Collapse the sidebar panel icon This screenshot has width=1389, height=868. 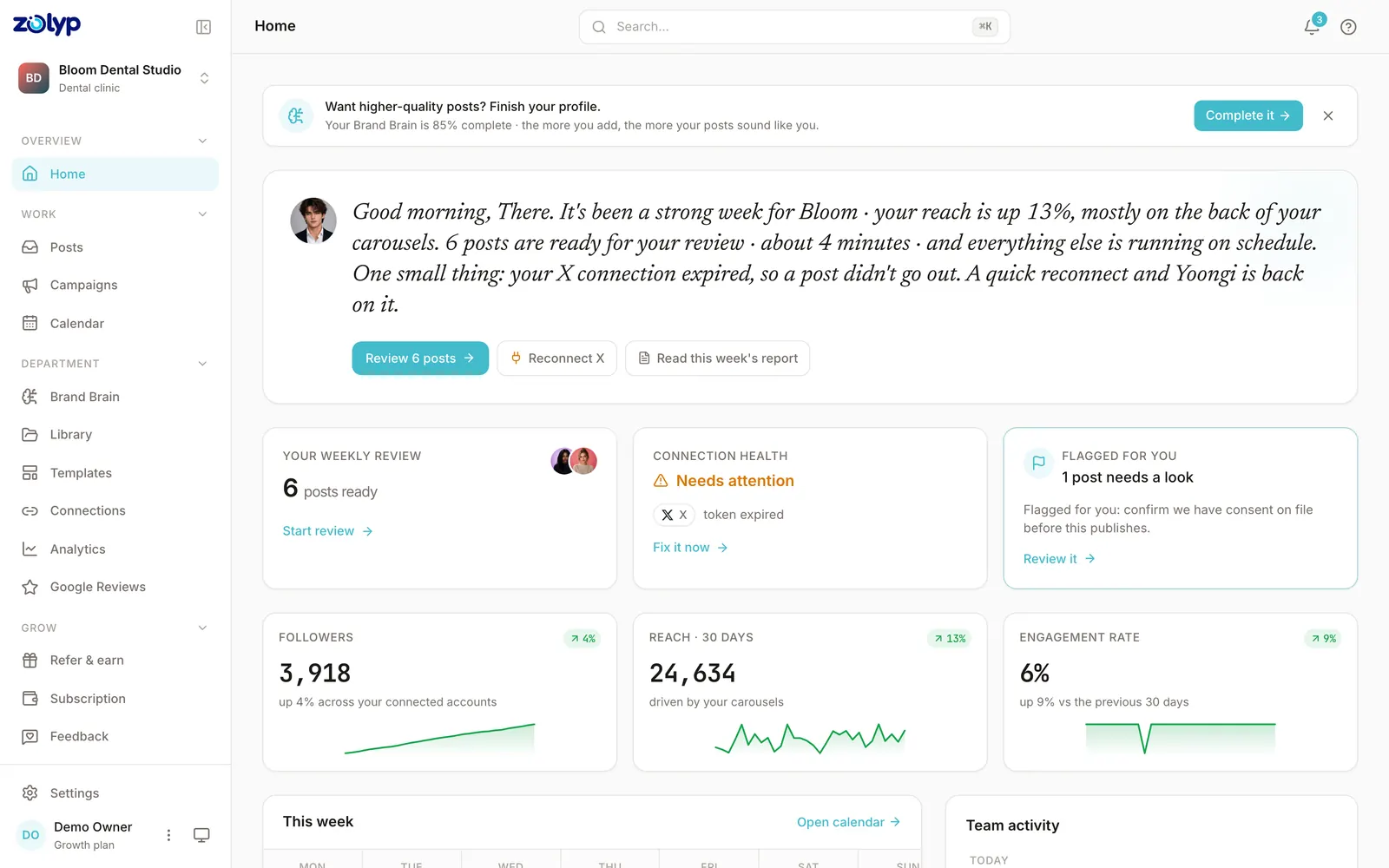pyautogui.click(x=203, y=27)
